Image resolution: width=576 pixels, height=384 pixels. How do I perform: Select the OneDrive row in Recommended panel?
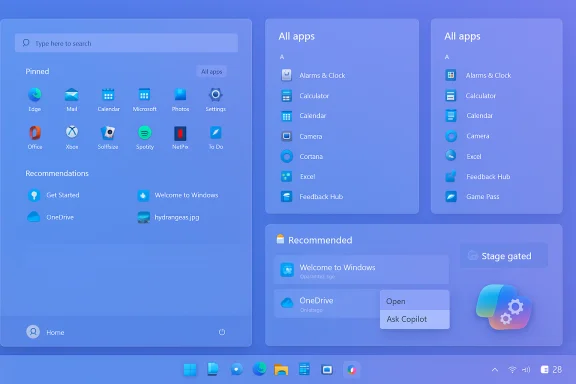327,304
